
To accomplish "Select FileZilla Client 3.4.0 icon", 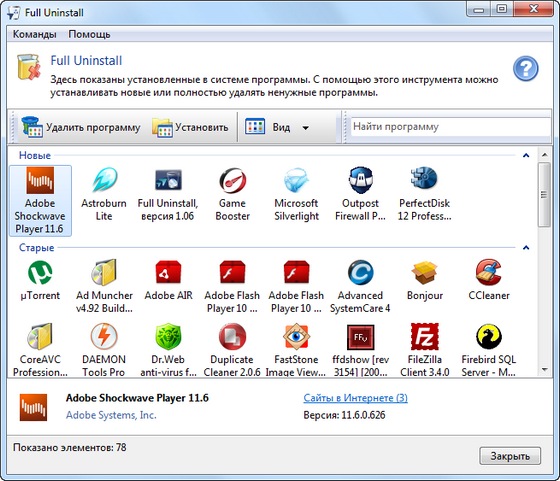I will tap(424, 336).
